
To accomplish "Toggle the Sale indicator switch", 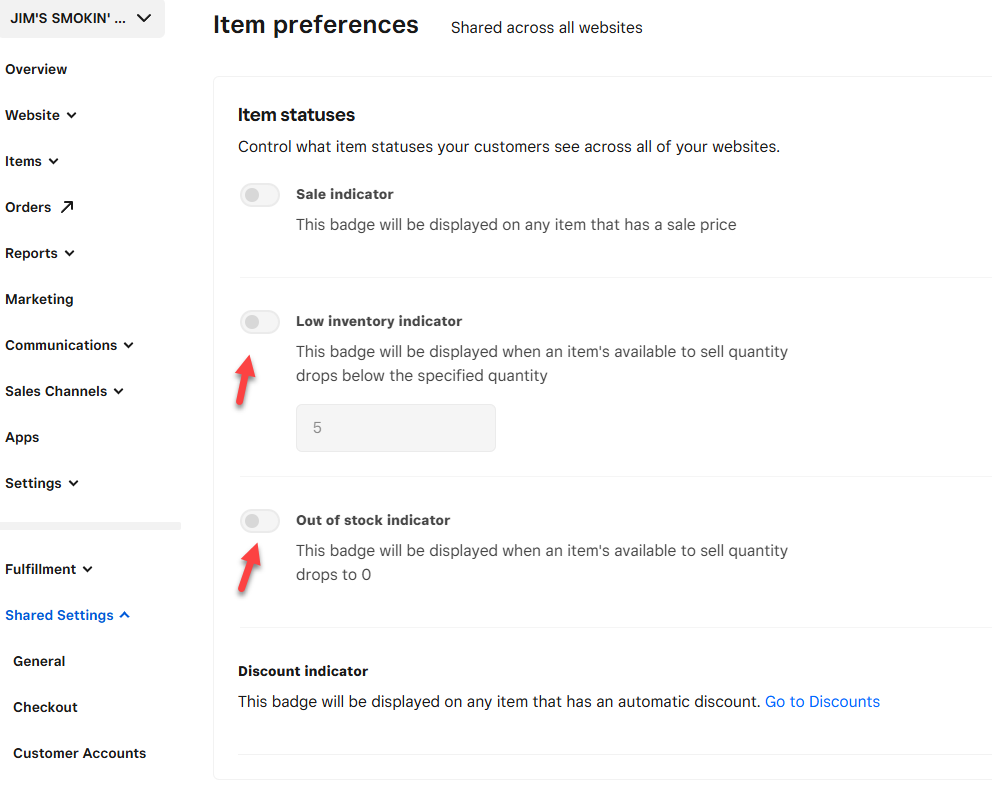I will pos(260,195).
